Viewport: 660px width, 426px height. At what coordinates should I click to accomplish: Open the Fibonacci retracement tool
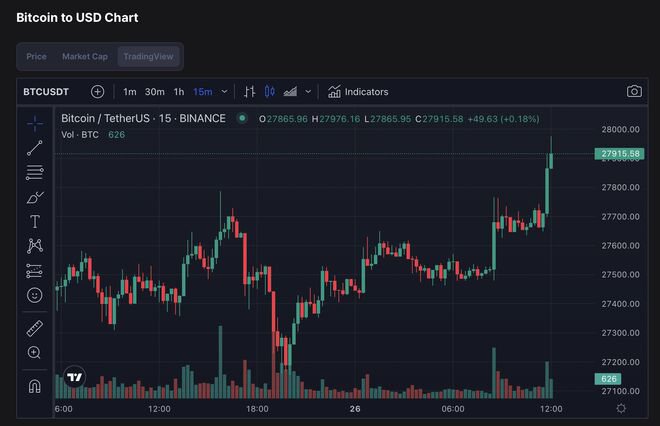(35, 172)
